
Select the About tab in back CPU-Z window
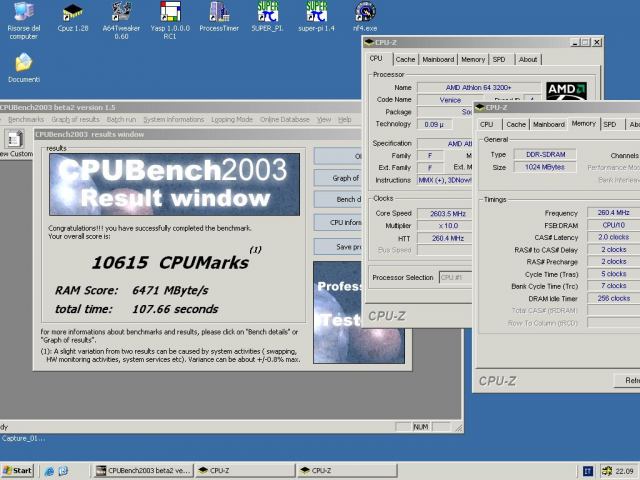tap(528, 60)
